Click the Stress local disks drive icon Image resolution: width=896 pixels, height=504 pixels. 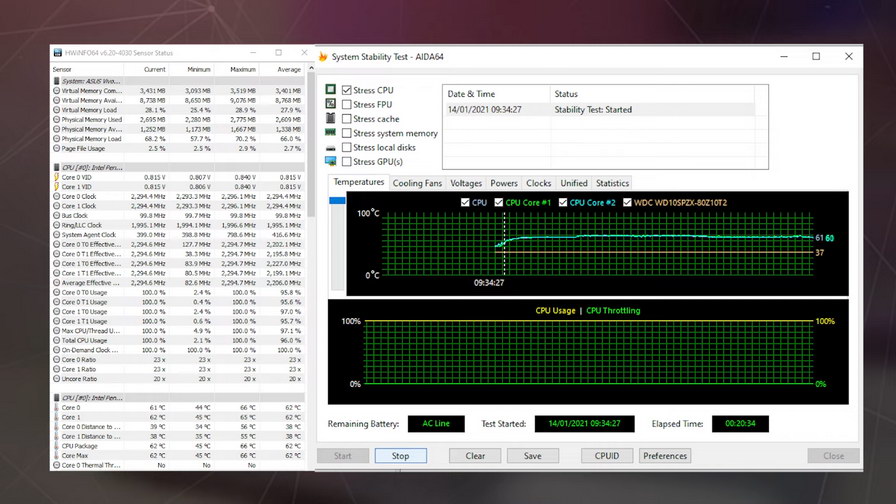[x=331, y=147]
